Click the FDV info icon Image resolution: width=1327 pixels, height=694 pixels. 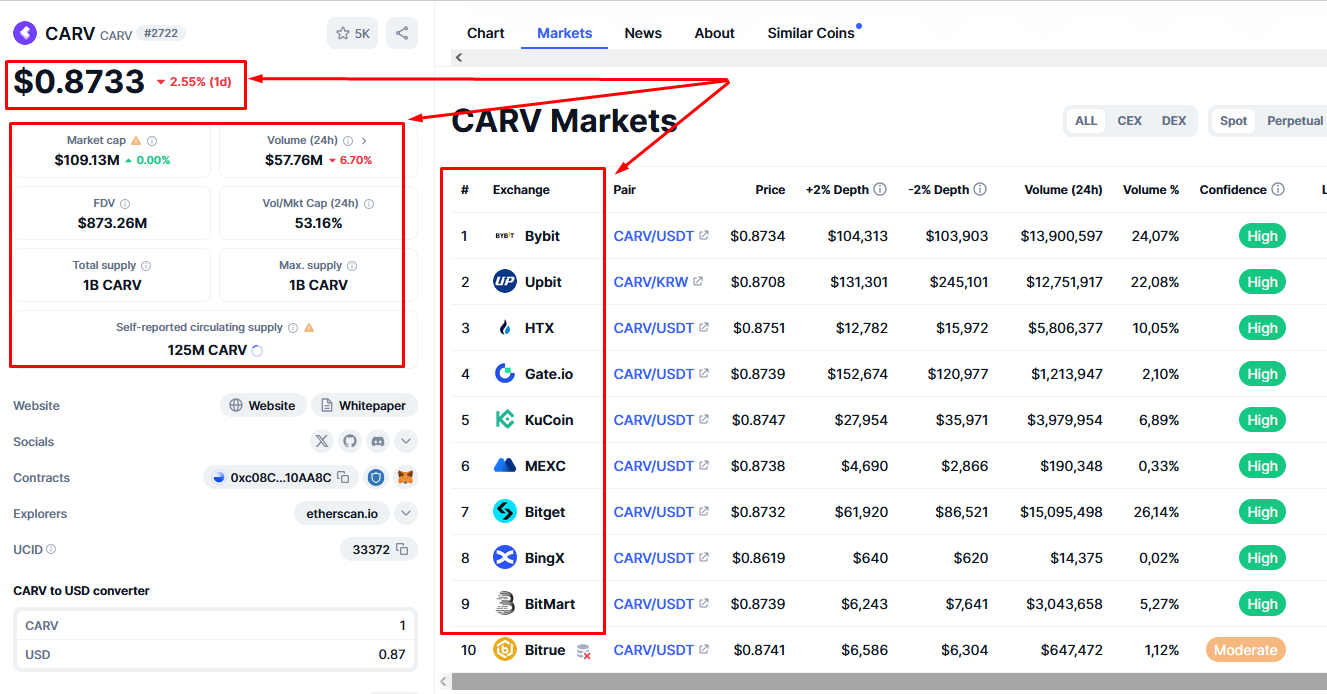pyautogui.click(x=125, y=204)
